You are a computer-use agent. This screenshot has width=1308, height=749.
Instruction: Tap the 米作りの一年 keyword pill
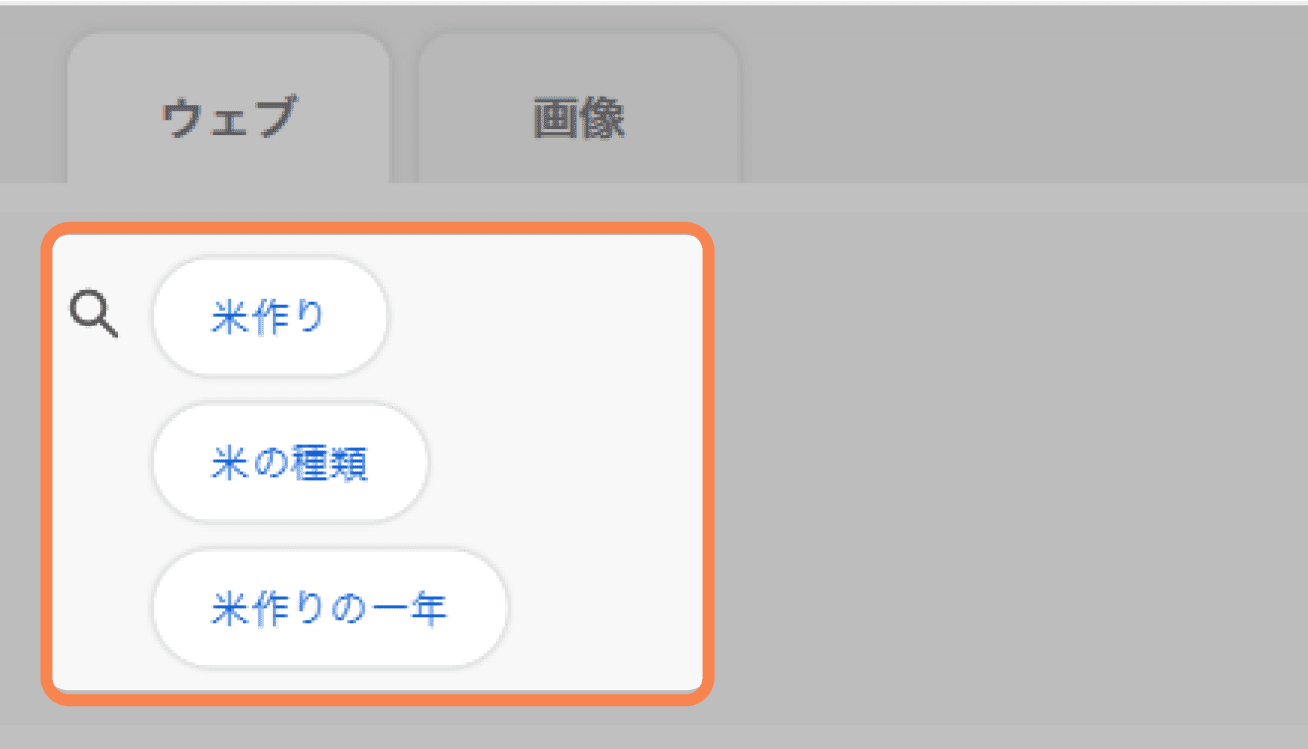click(330, 608)
